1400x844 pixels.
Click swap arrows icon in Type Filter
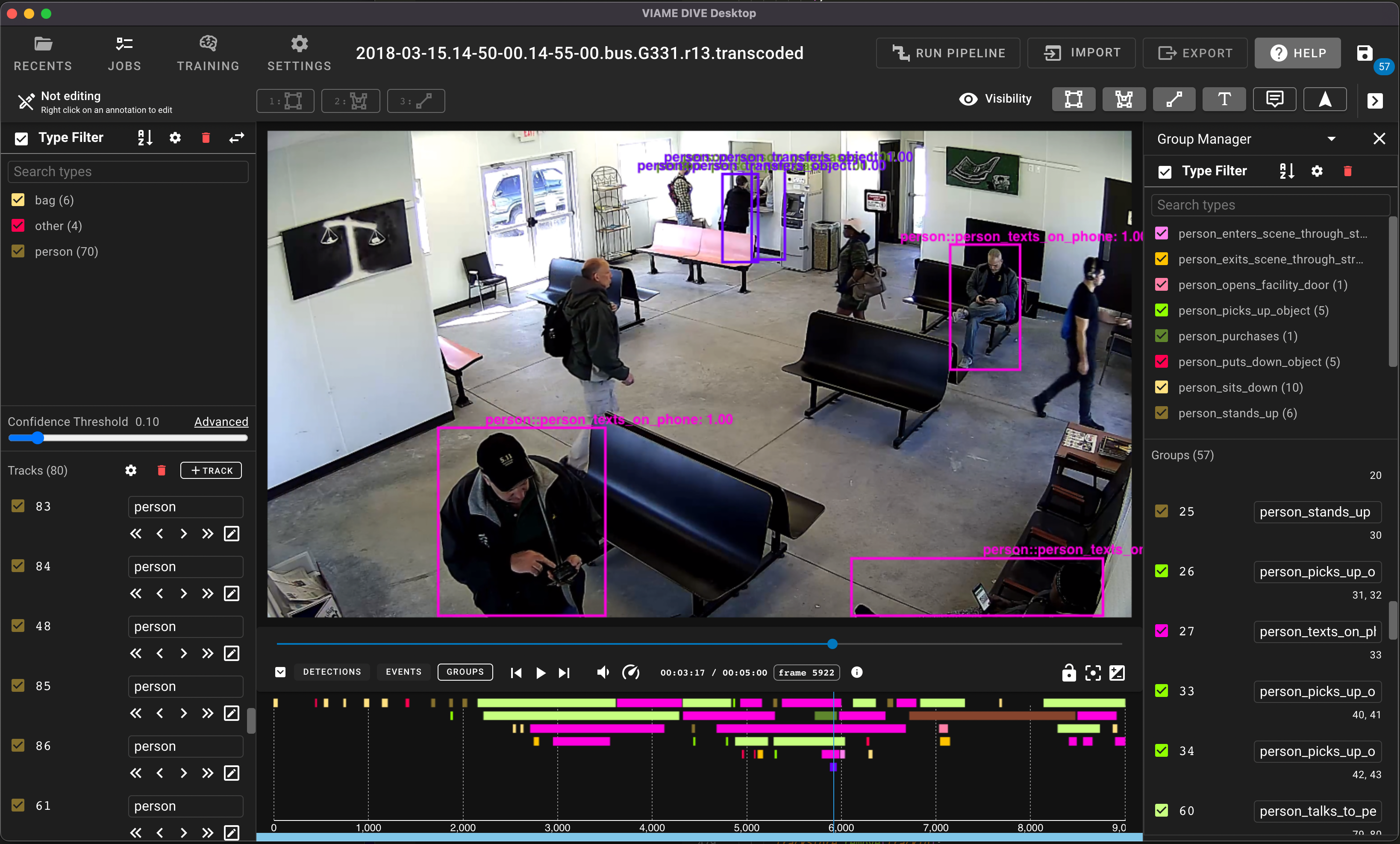pyautogui.click(x=236, y=138)
